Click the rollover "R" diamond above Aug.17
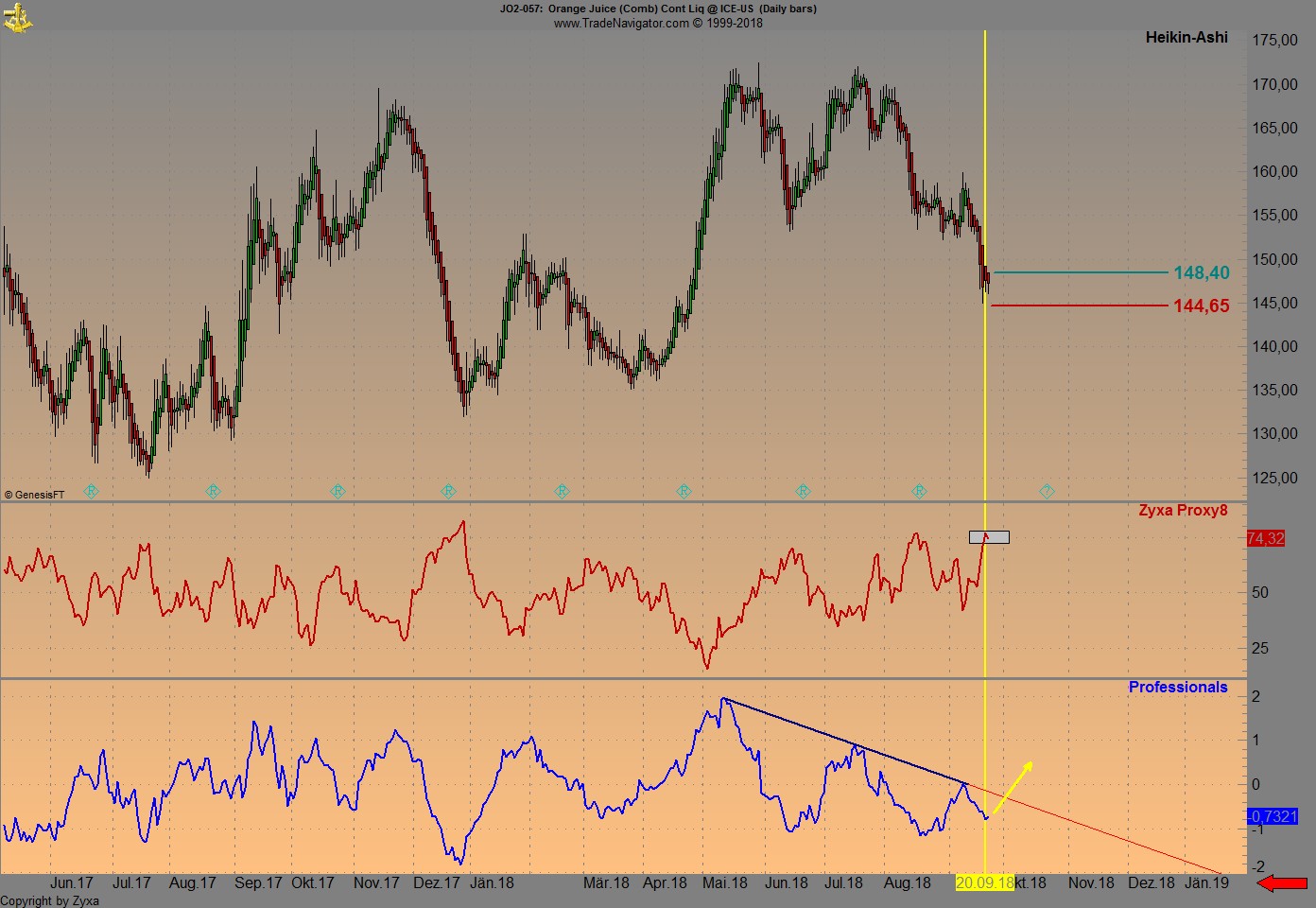This screenshot has height=908, width=1316. (213, 491)
